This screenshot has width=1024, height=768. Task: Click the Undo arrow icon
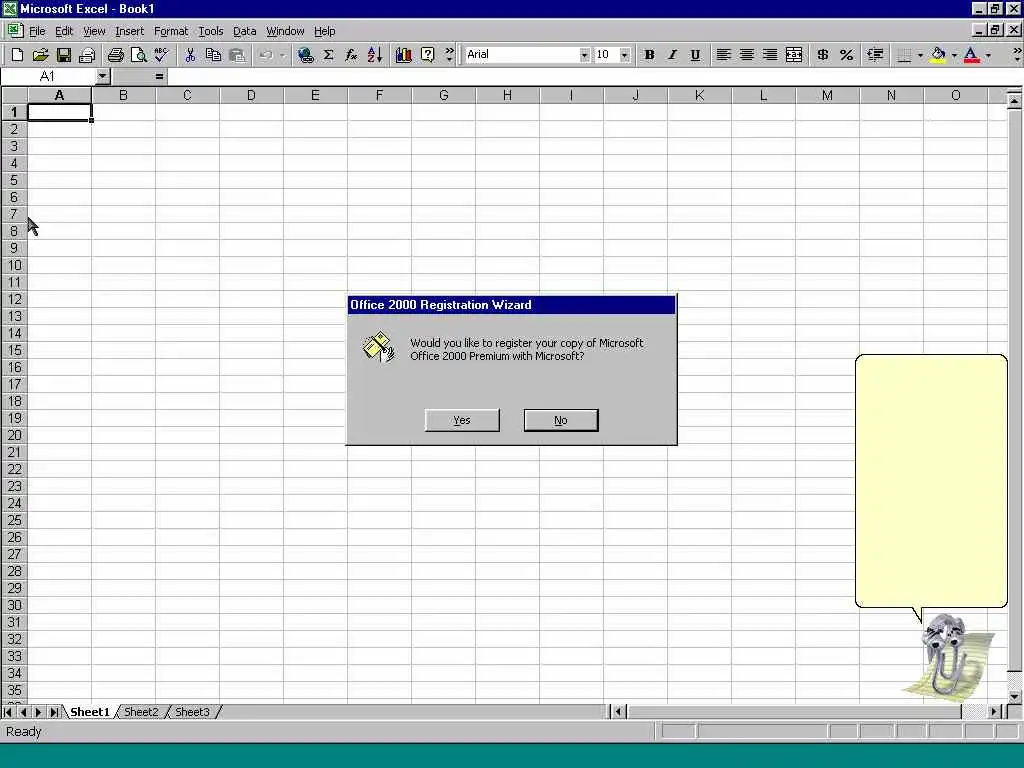point(266,55)
